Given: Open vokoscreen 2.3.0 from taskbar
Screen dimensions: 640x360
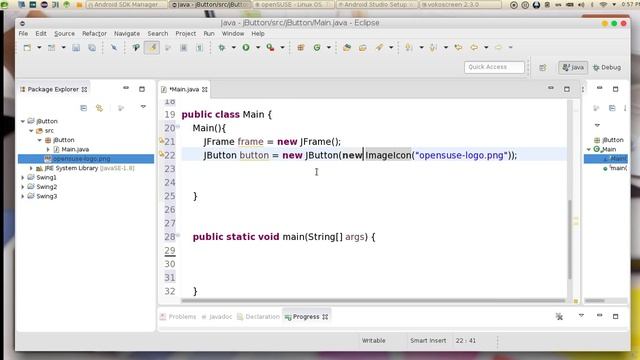Looking at the screenshot, I should pos(460,4).
